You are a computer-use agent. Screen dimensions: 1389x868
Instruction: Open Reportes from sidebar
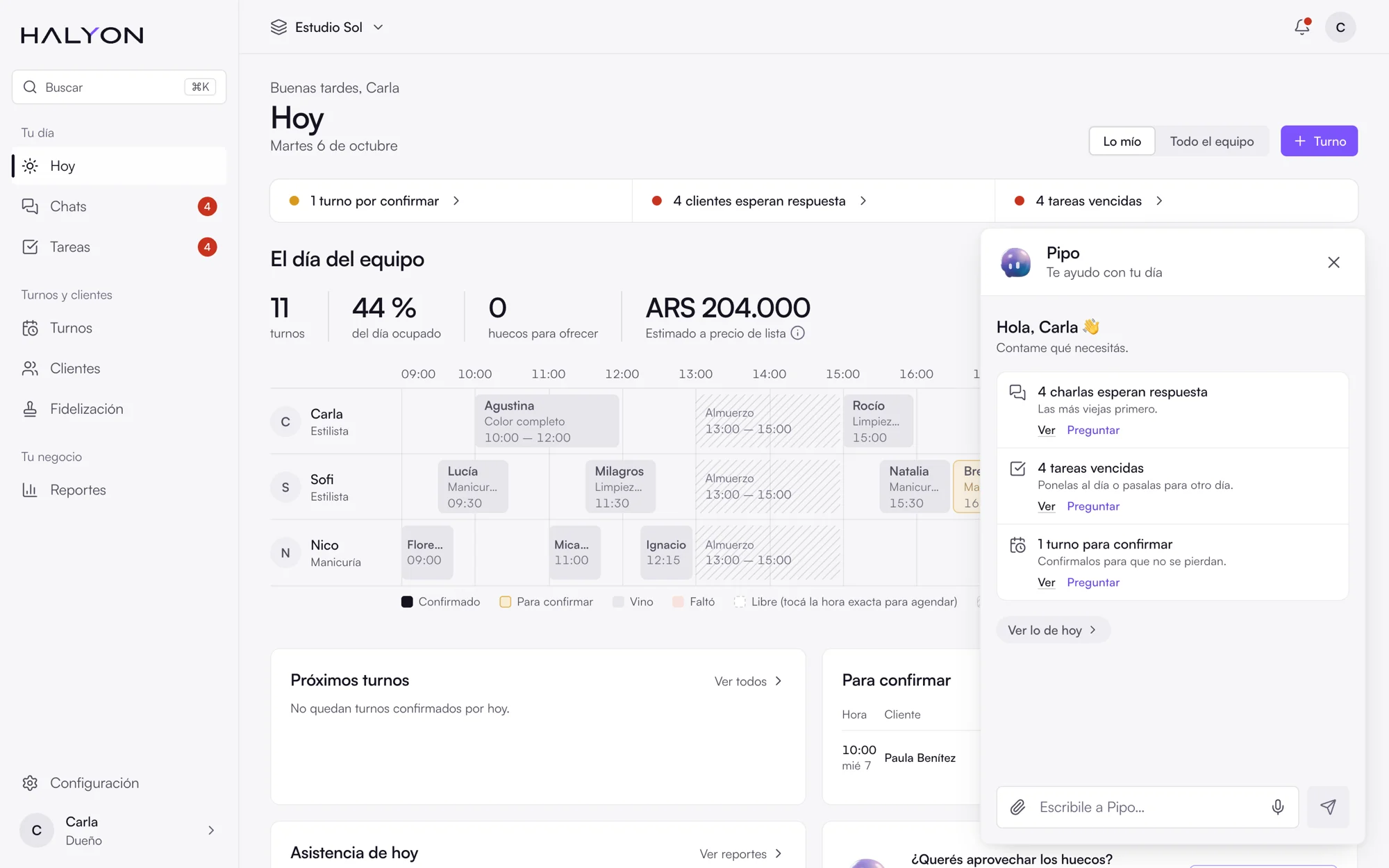(119, 490)
